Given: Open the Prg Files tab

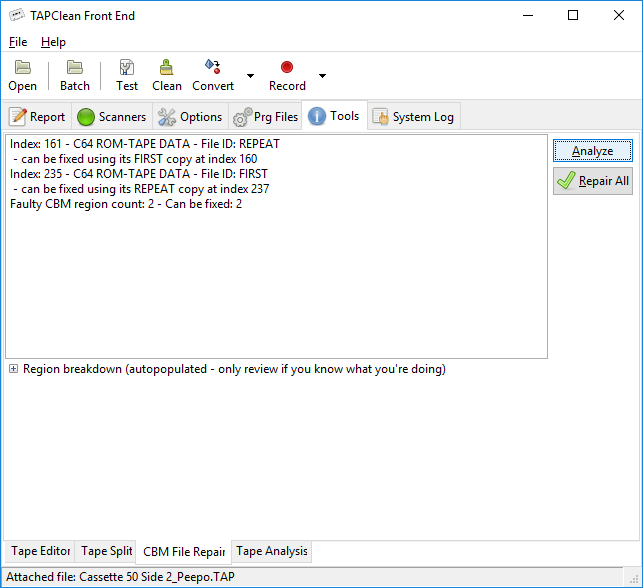Looking at the screenshot, I should pyautogui.click(x=265, y=117).
